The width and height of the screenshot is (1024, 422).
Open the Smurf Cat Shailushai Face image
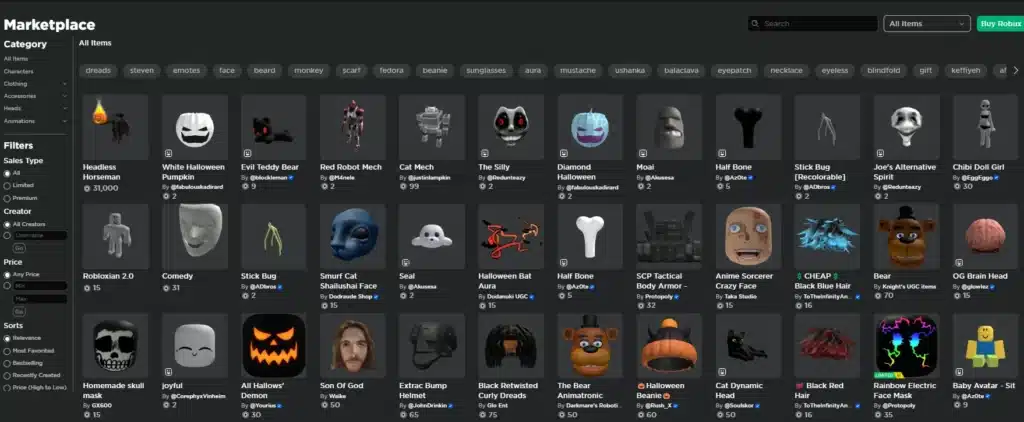click(x=353, y=236)
